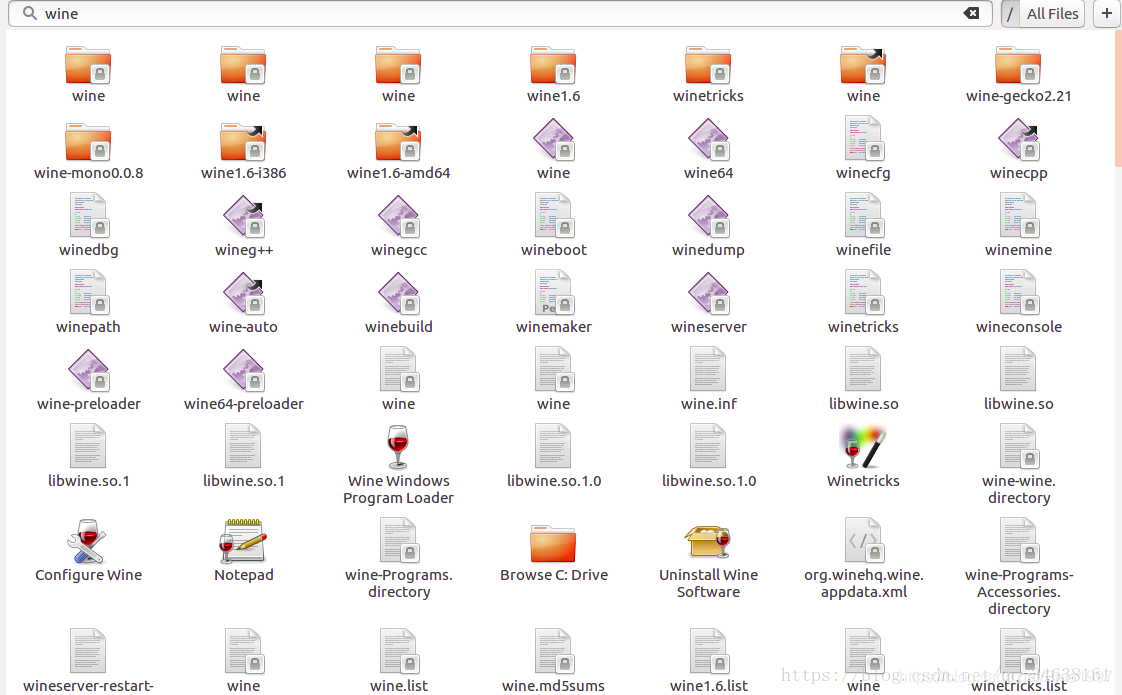The width and height of the screenshot is (1122, 695).
Task: Click the '/' search location button
Action: (1010, 14)
